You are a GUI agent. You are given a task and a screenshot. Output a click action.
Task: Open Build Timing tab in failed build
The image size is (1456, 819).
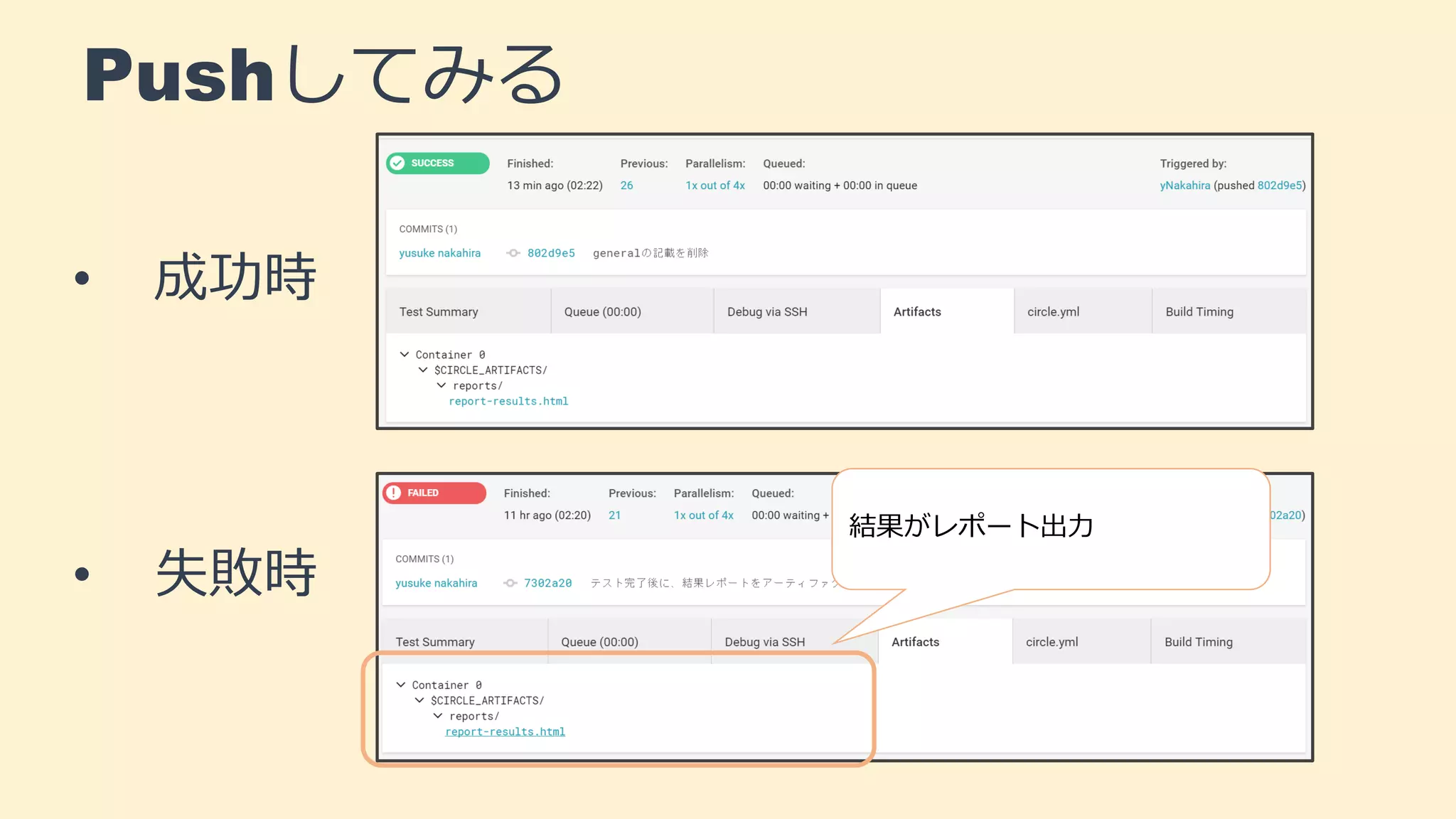[x=1228, y=641]
